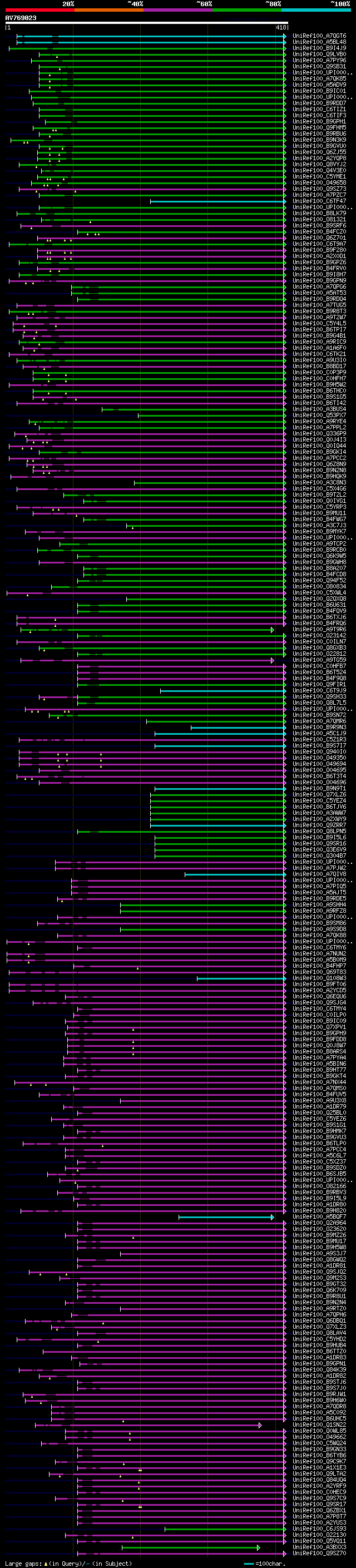Select the UniRef100_A7QMR6 label
The height and width of the screenshot is (1568, 356).
(319, 721)
